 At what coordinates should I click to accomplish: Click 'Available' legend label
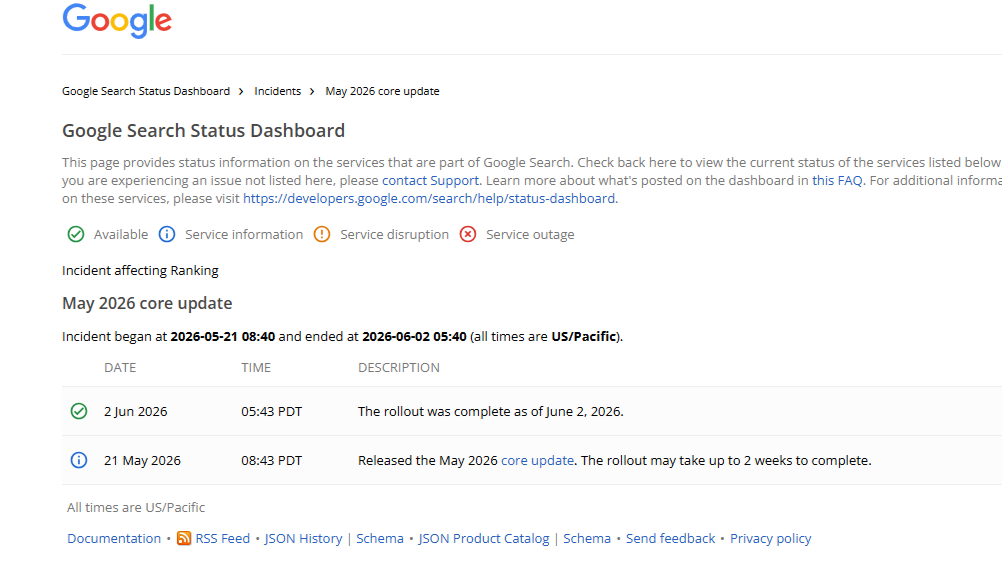(121, 235)
